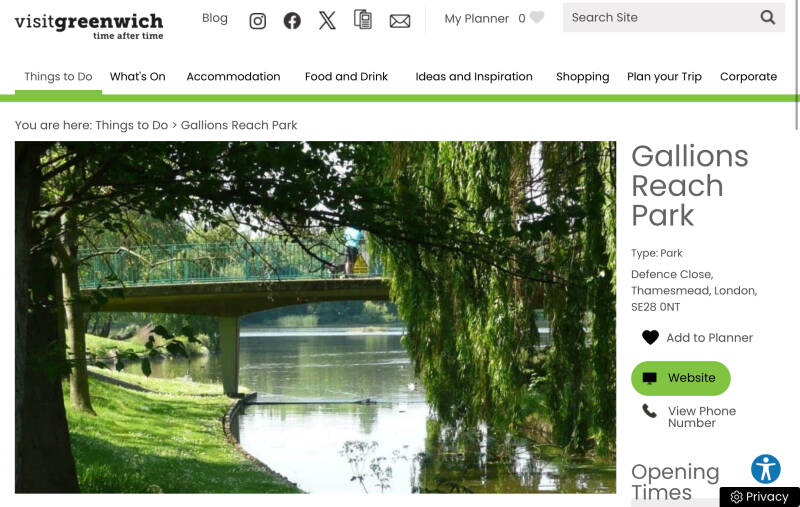800x507 pixels.
Task: Follow the Things to Do breadcrumb link
Action: click(x=132, y=125)
